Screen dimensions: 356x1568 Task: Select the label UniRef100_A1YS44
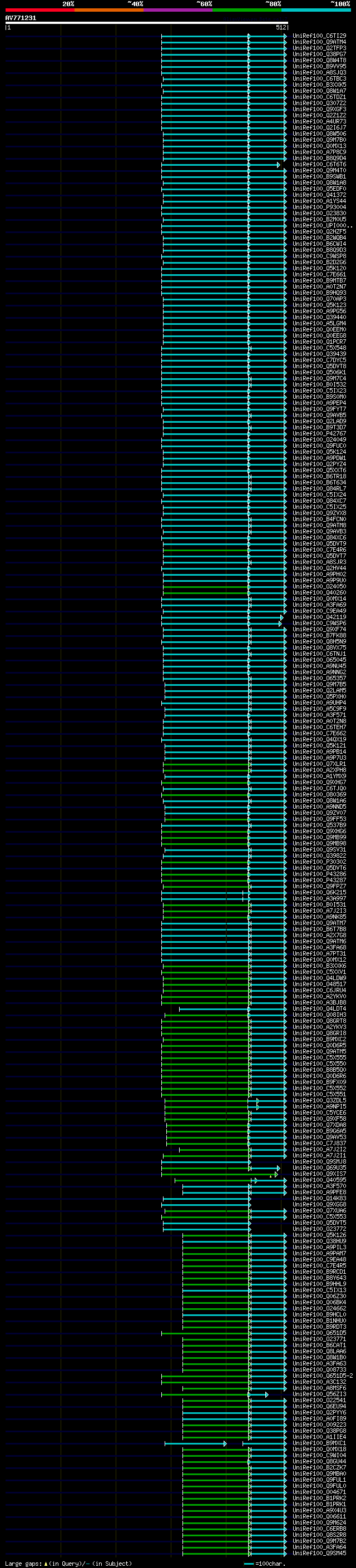point(319,201)
